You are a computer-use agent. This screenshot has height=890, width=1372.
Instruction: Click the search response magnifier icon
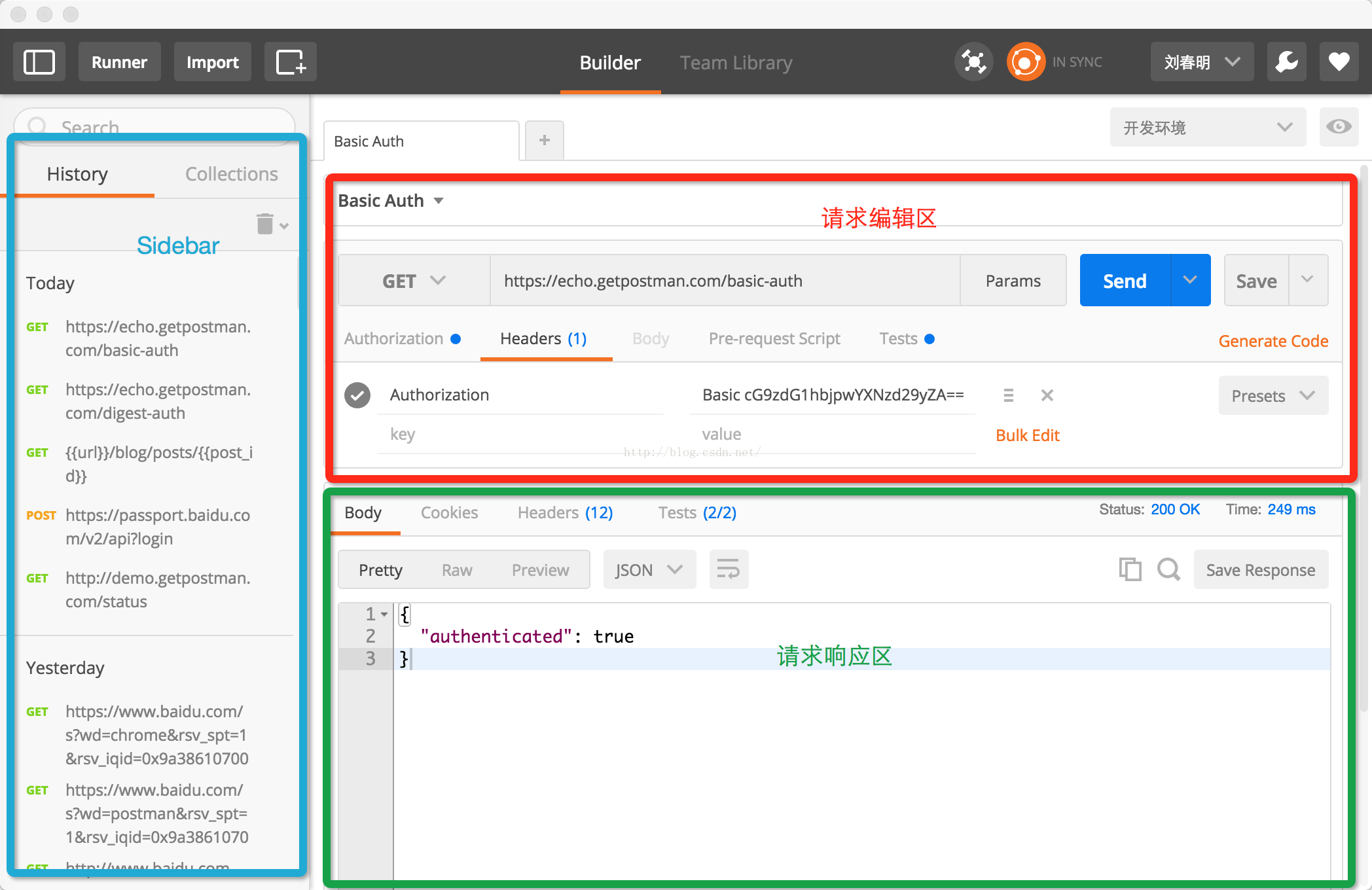(1168, 569)
